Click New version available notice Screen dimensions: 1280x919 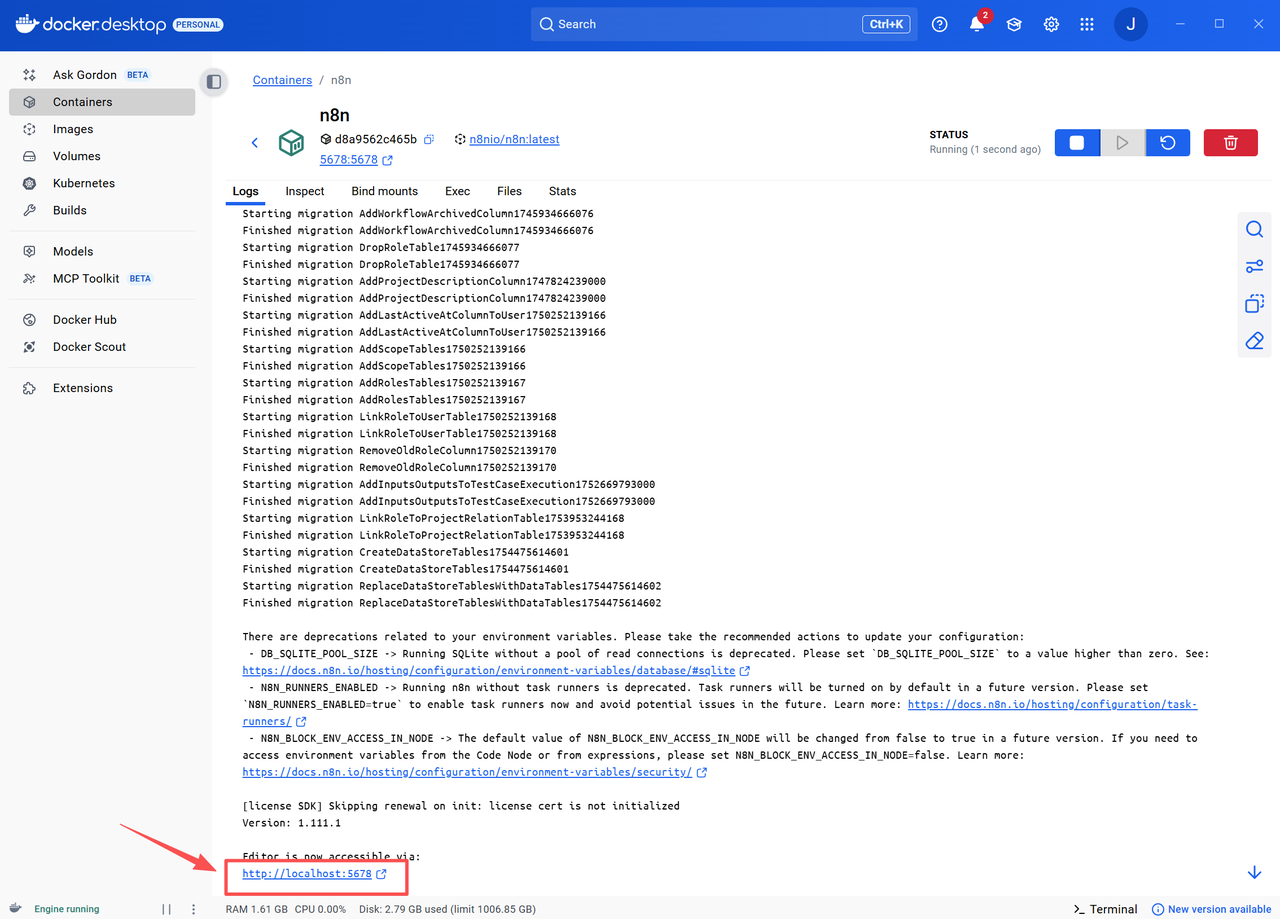click(1211, 909)
